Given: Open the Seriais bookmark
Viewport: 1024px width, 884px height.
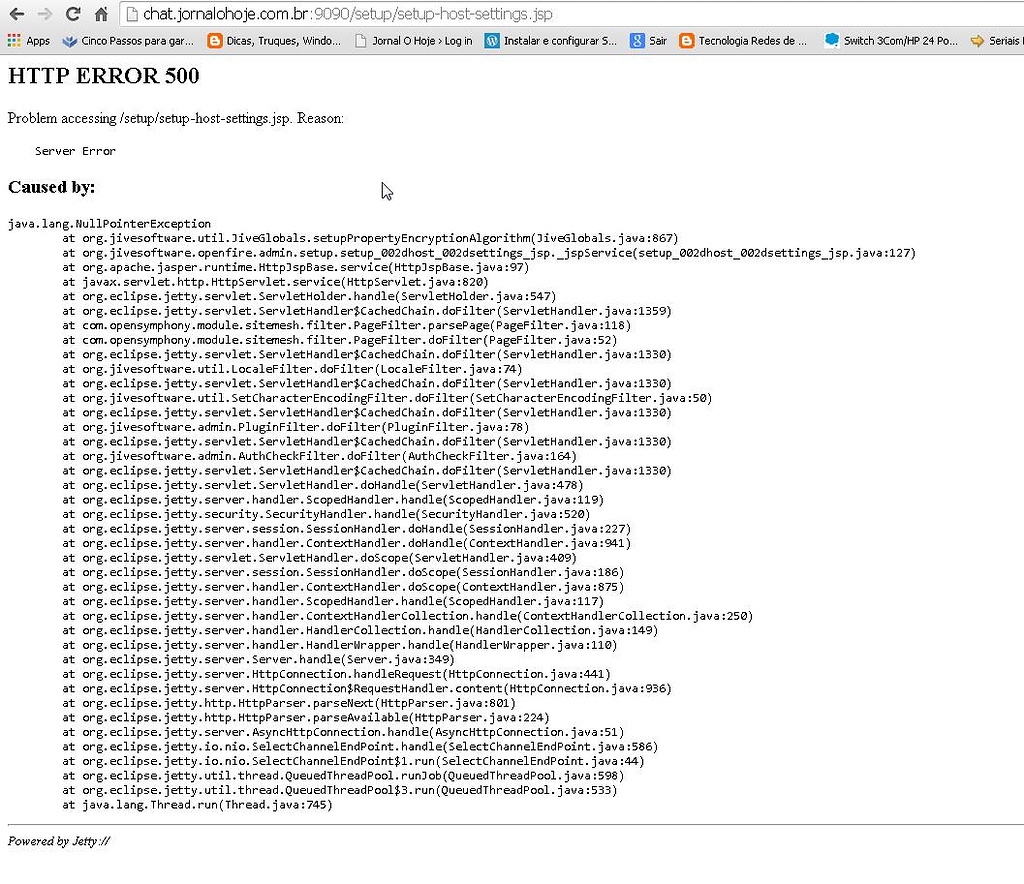Looking at the screenshot, I should click(x=1000, y=41).
